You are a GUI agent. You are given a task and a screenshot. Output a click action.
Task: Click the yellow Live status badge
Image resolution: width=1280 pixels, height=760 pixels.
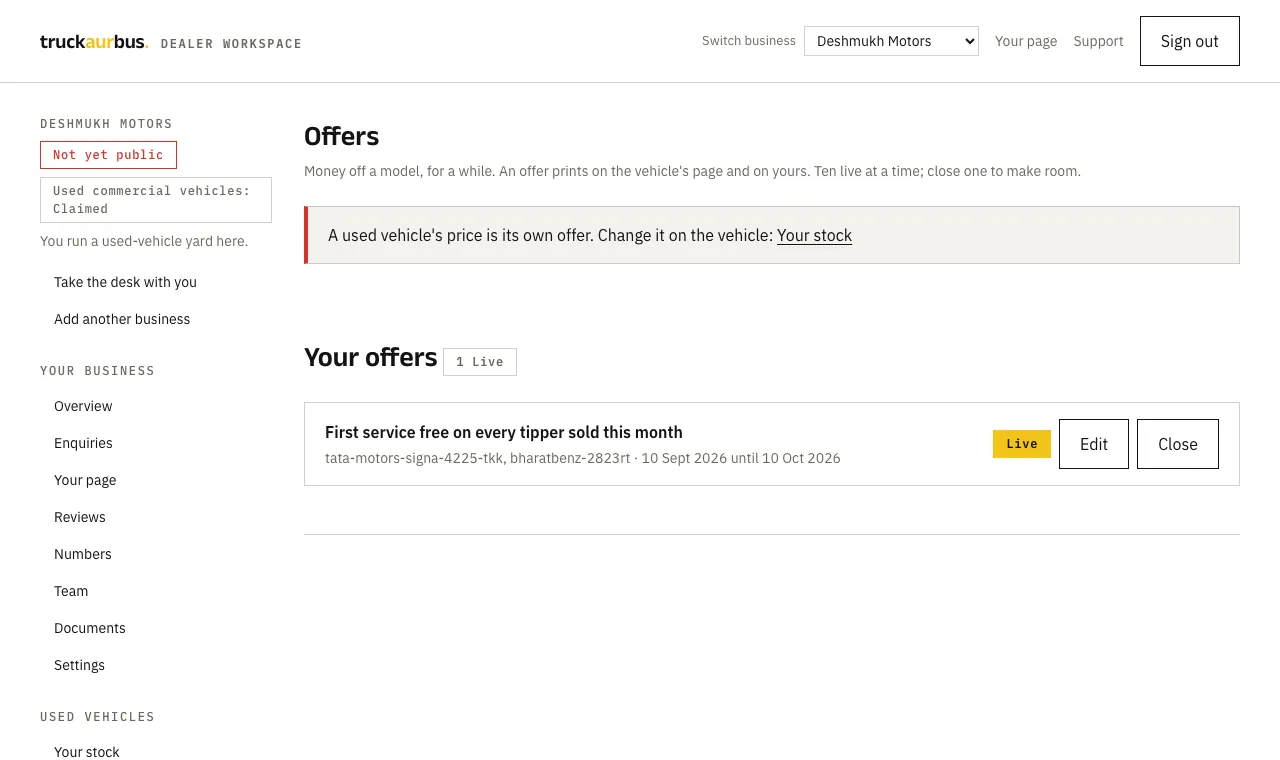tap(1022, 444)
